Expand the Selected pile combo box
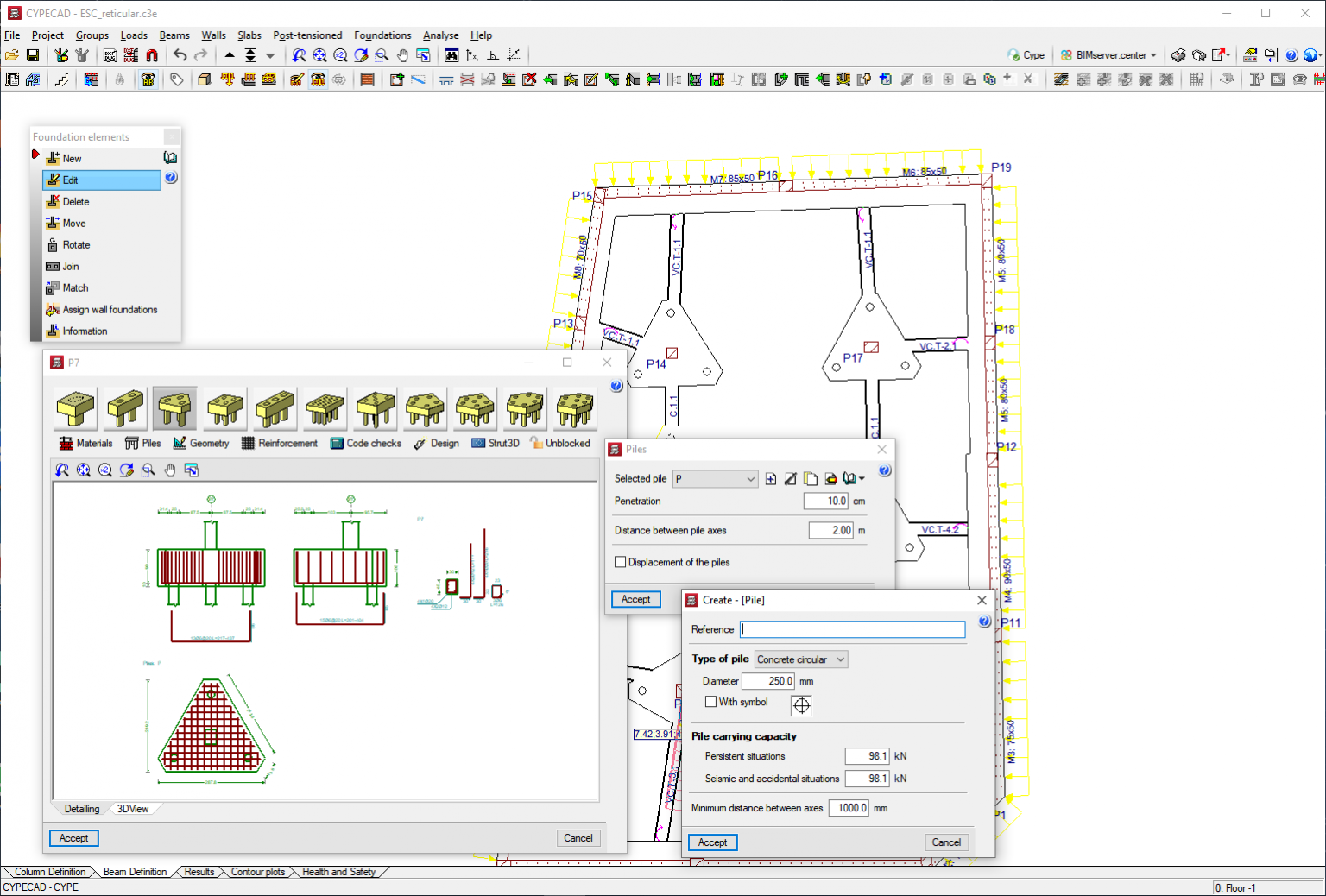This screenshot has width=1326, height=896. (715, 479)
